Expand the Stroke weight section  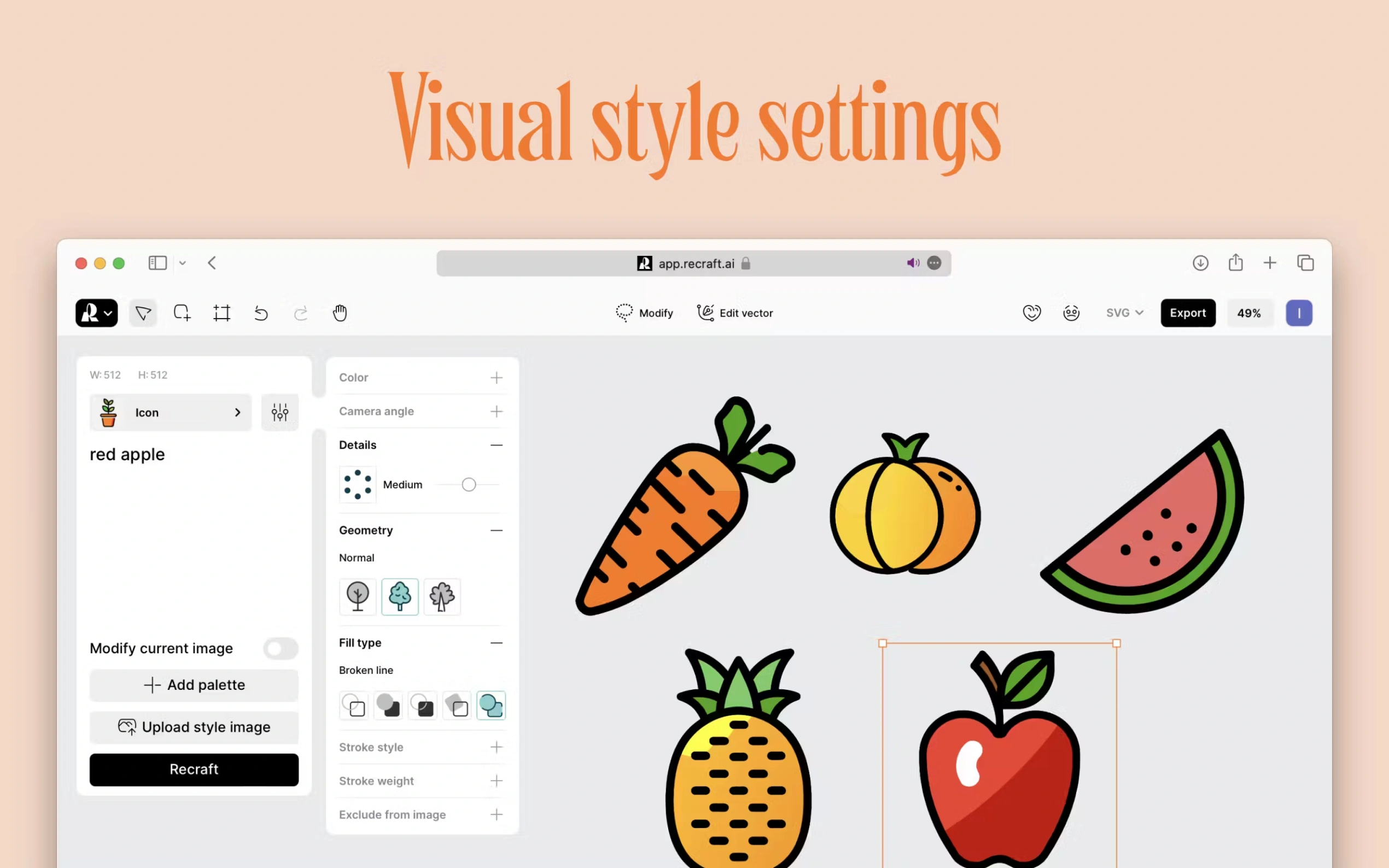[496, 781]
